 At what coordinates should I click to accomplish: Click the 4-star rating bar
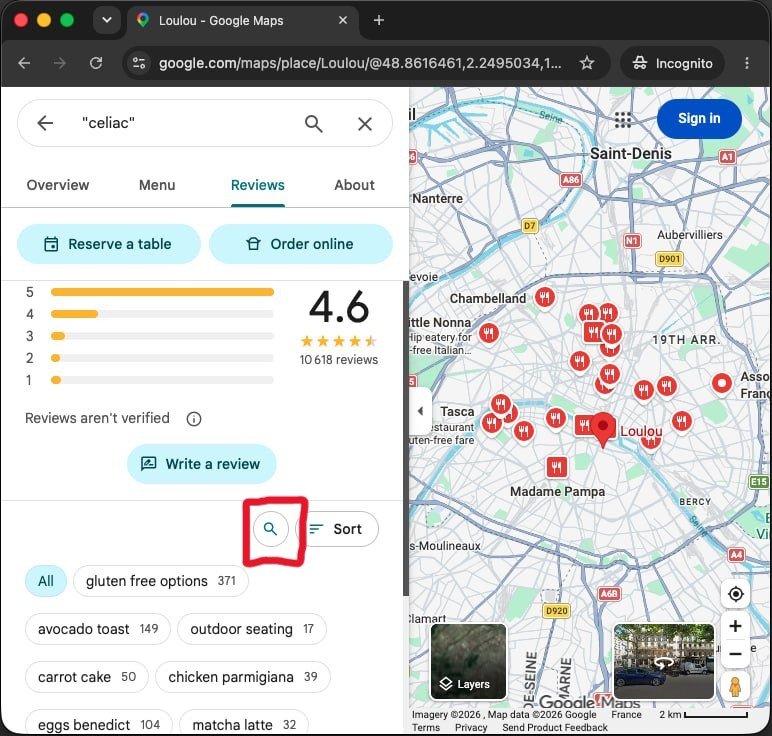(x=162, y=314)
